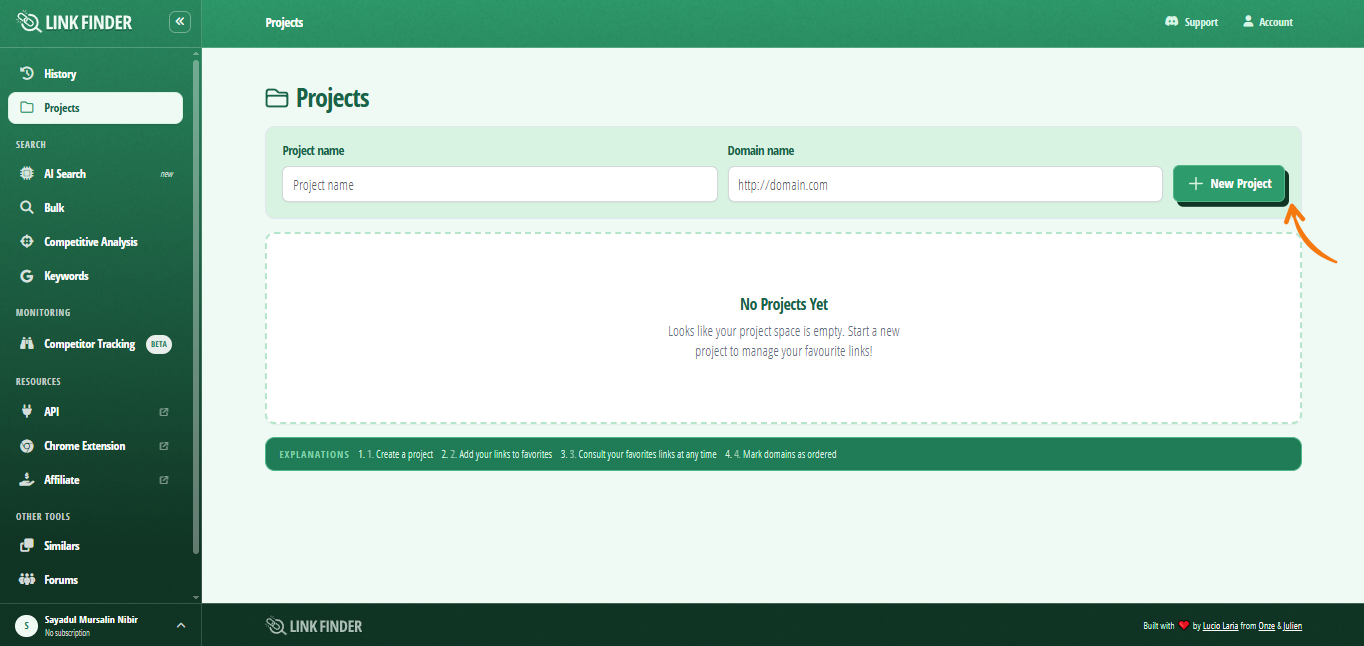Click the Competitor Tracking binoculars icon
Image resolution: width=1364 pixels, height=646 pixels.
(27, 344)
